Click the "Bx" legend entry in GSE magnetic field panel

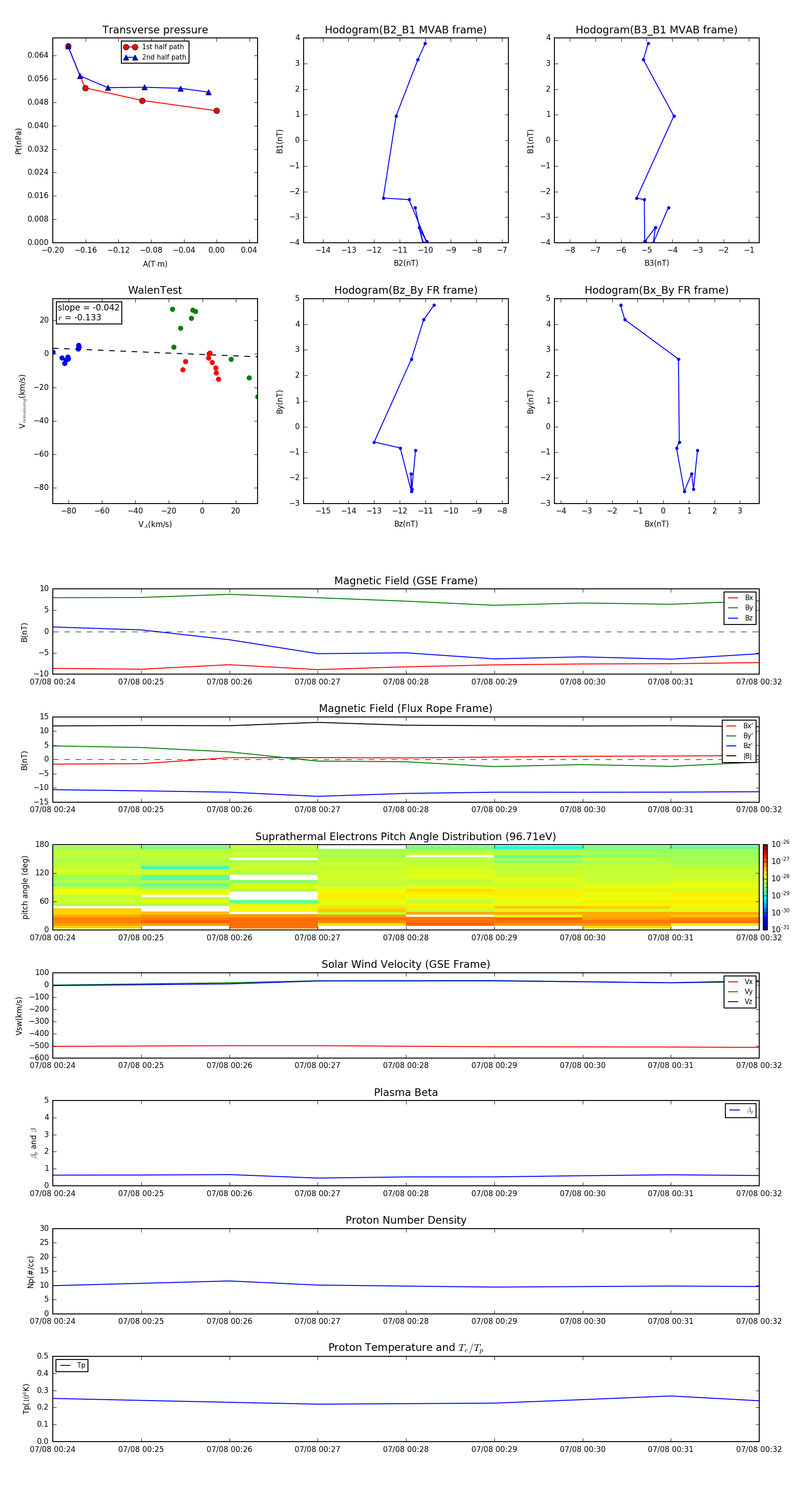point(740,598)
